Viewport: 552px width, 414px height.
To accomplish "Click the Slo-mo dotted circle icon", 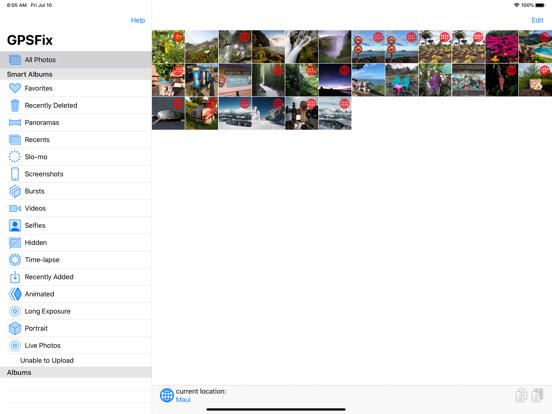I will click(x=15, y=157).
